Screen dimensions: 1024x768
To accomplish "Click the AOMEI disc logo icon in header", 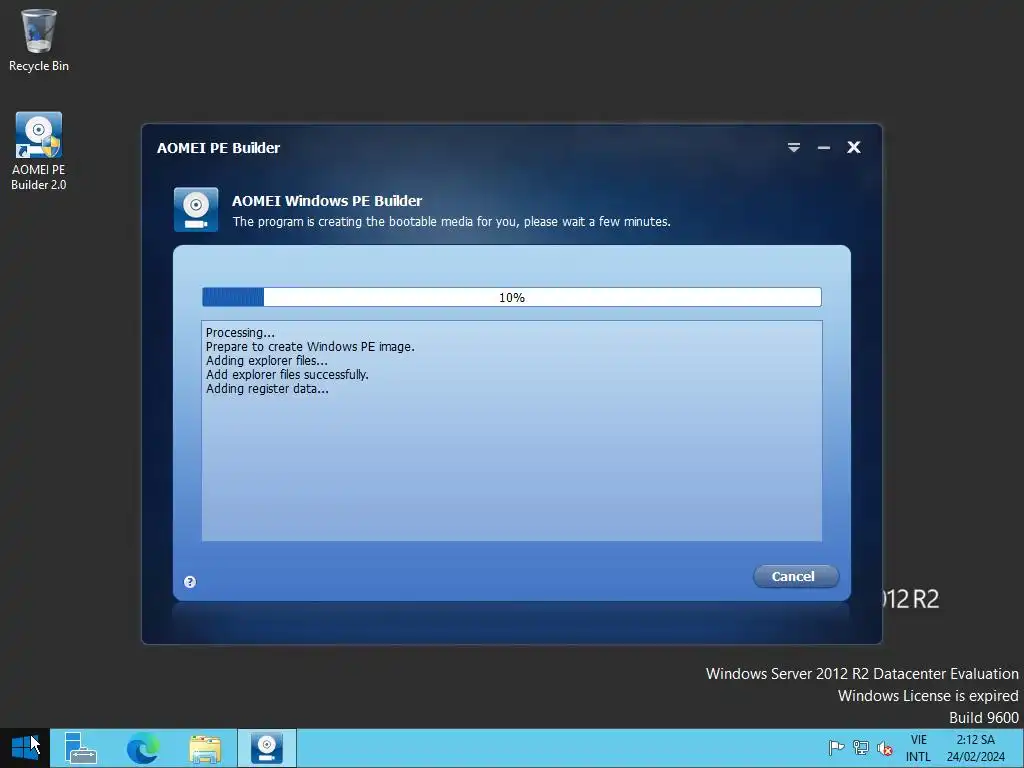I will pos(196,210).
